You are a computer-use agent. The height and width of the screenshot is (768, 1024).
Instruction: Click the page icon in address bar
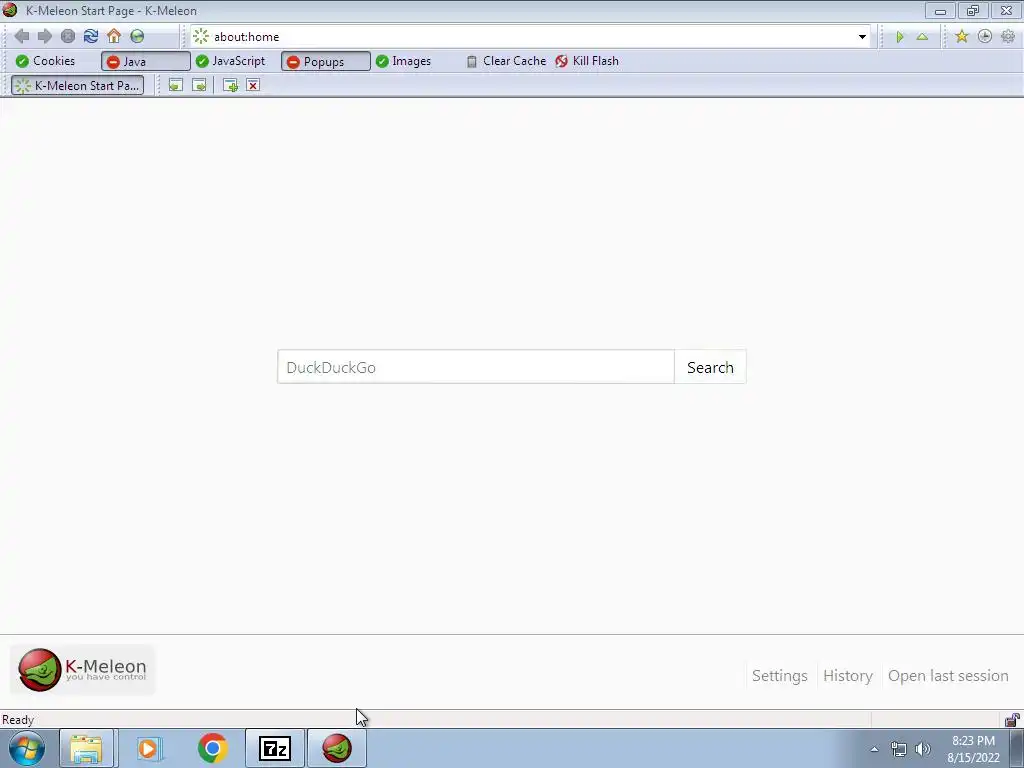click(x=201, y=37)
